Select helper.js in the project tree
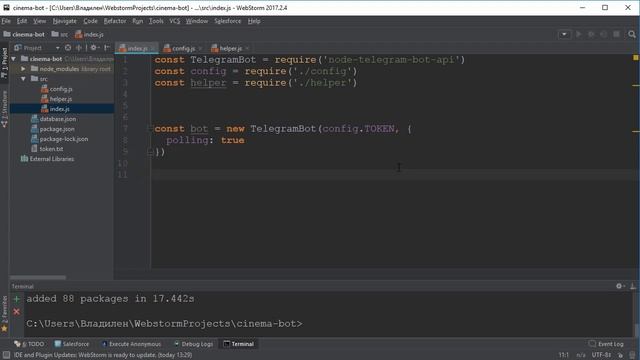The height and width of the screenshot is (360, 640). (x=57, y=99)
